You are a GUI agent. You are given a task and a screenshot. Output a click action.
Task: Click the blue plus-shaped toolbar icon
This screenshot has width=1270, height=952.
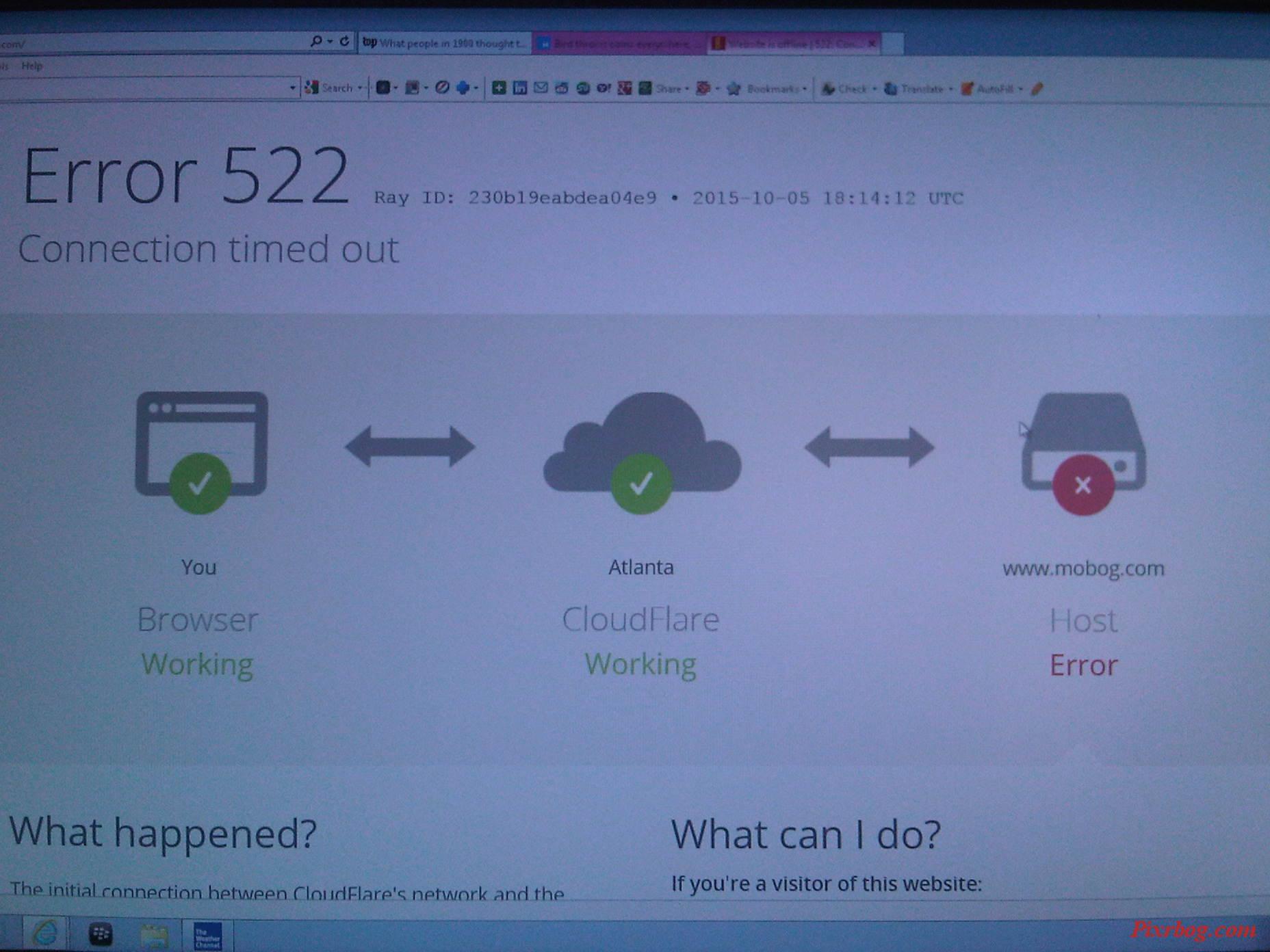point(463,88)
